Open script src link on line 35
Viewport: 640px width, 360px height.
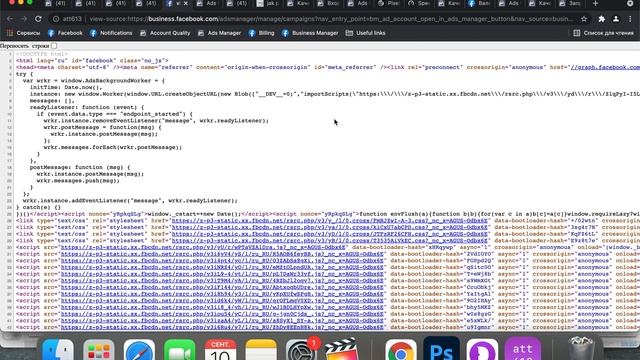point(222,281)
